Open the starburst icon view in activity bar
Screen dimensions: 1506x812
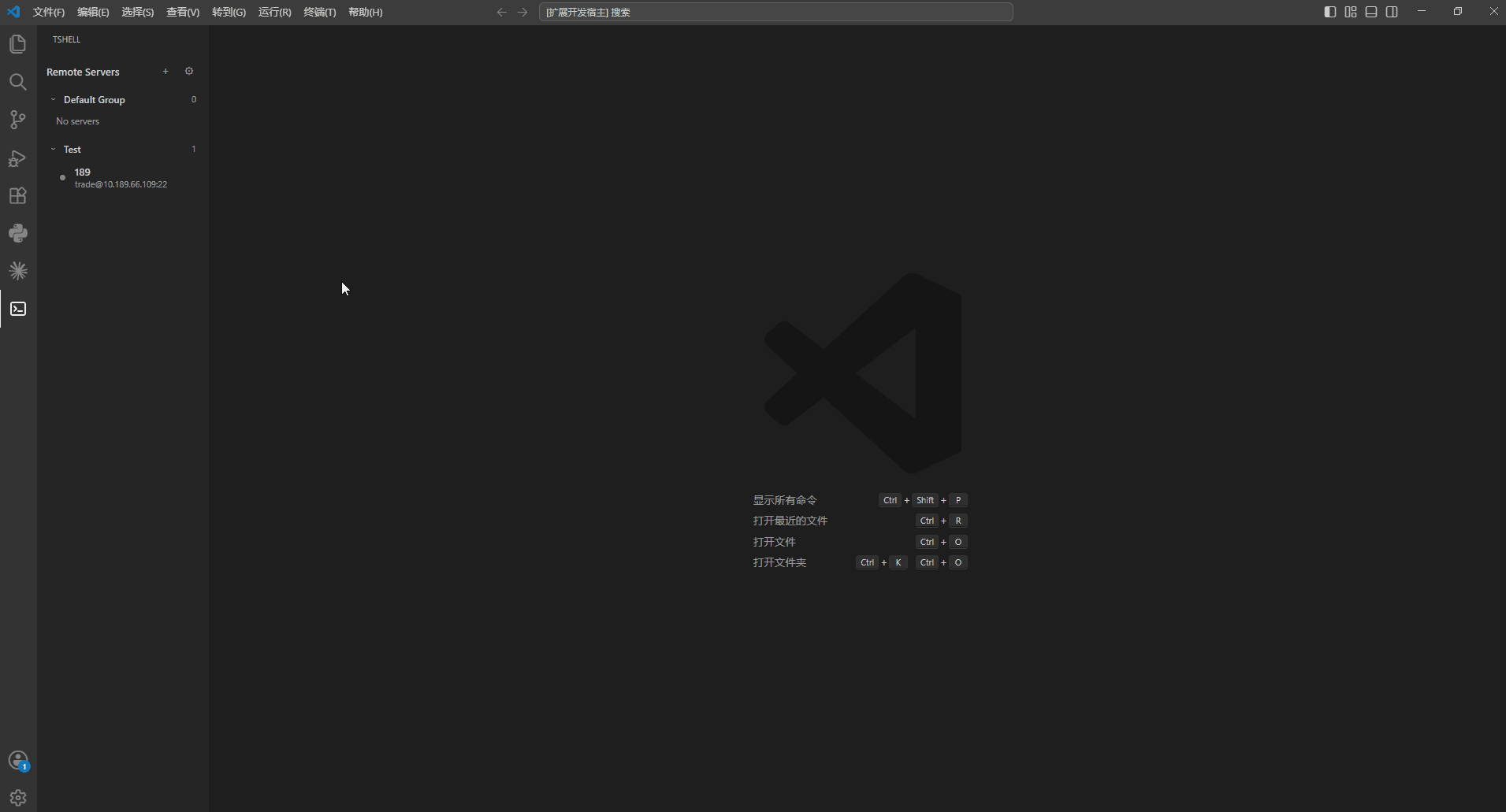[x=18, y=271]
